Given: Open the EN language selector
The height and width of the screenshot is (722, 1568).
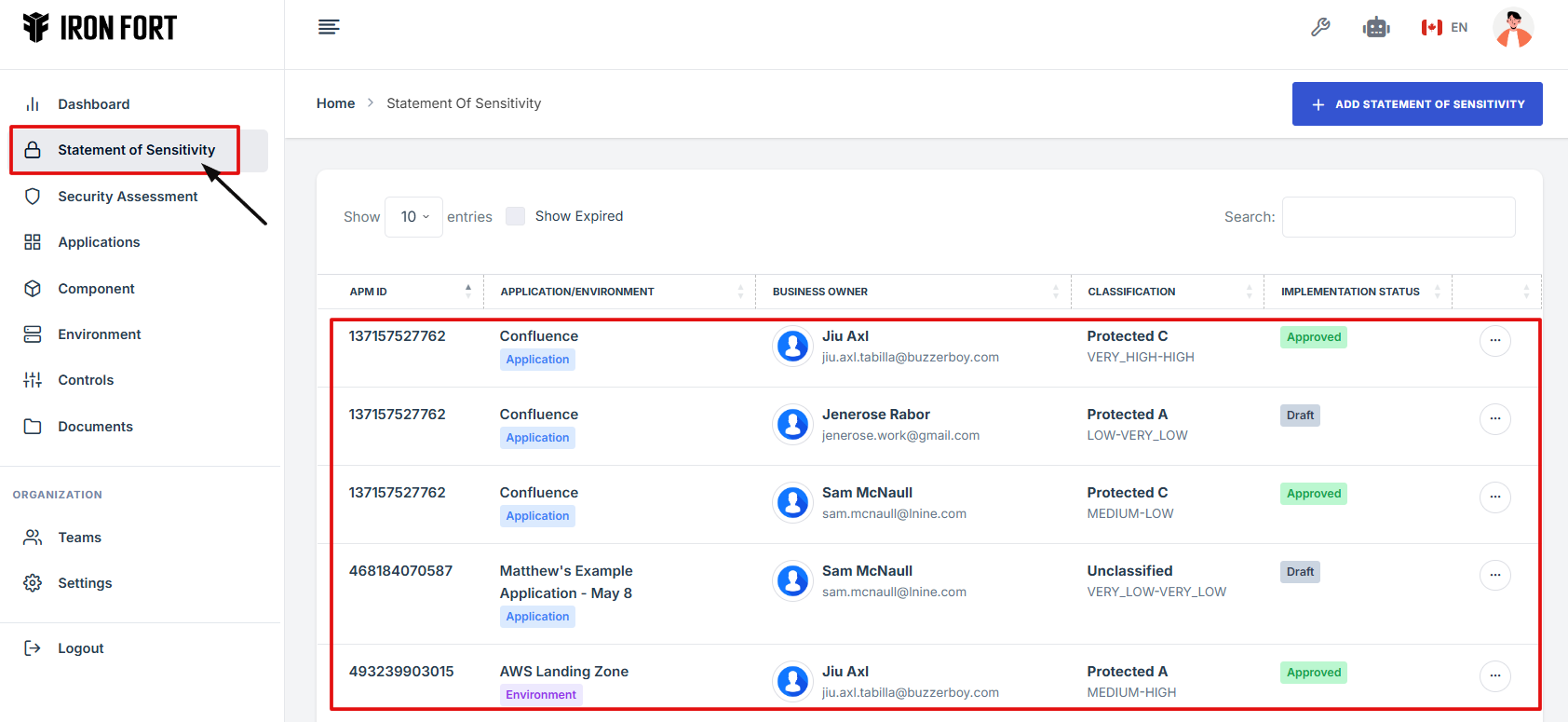Looking at the screenshot, I should (x=1444, y=28).
